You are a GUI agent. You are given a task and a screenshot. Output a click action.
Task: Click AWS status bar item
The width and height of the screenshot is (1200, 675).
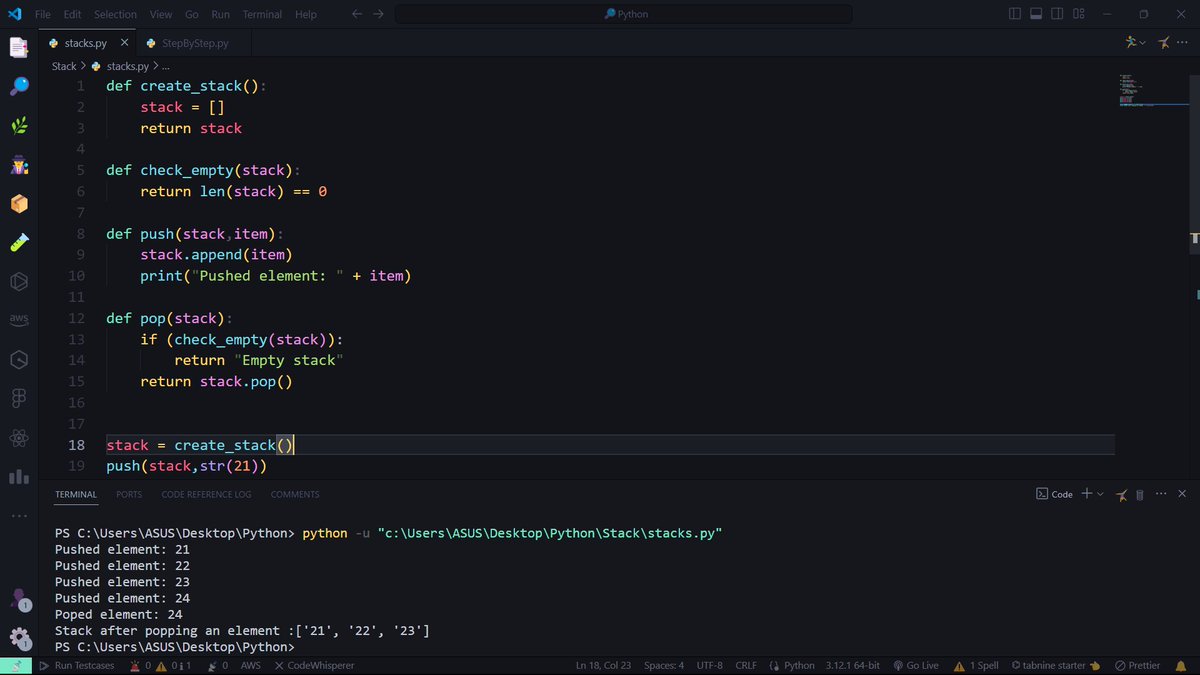(x=250, y=665)
